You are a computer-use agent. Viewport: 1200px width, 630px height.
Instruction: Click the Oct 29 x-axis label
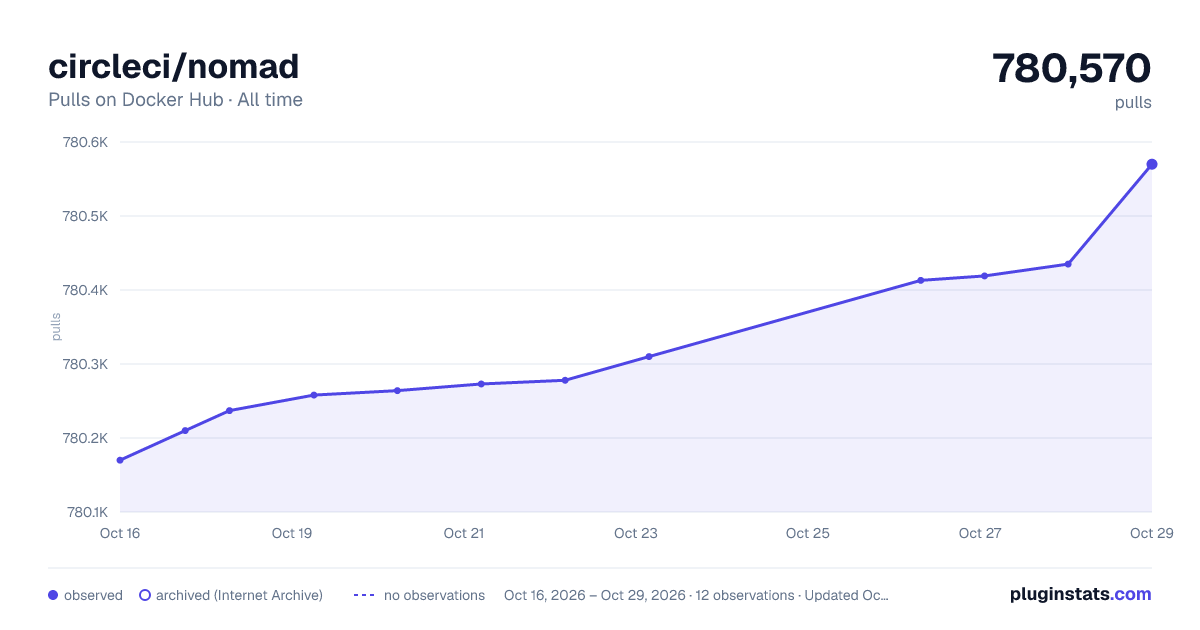coord(1151,533)
